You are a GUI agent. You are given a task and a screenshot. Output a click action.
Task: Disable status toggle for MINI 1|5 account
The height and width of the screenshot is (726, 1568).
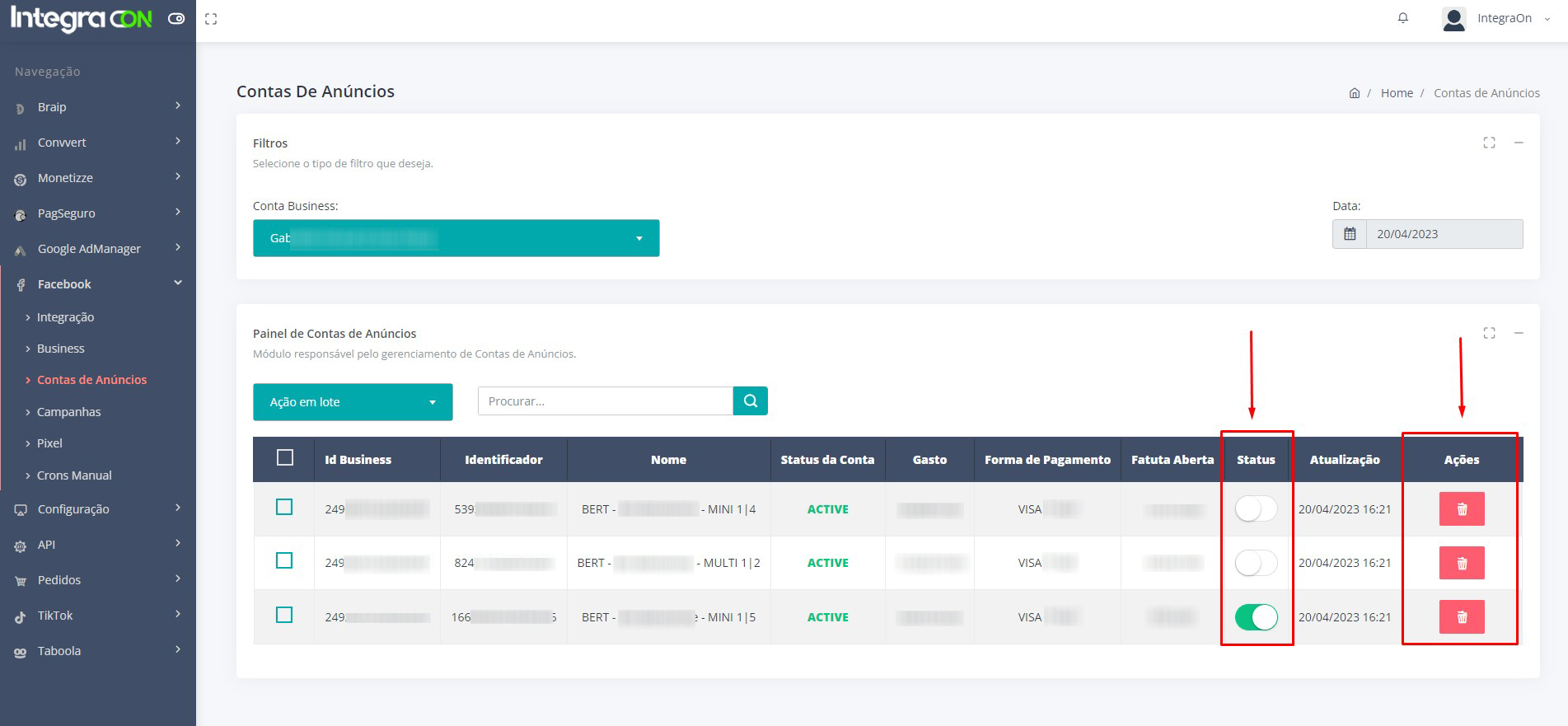[1256, 617]
